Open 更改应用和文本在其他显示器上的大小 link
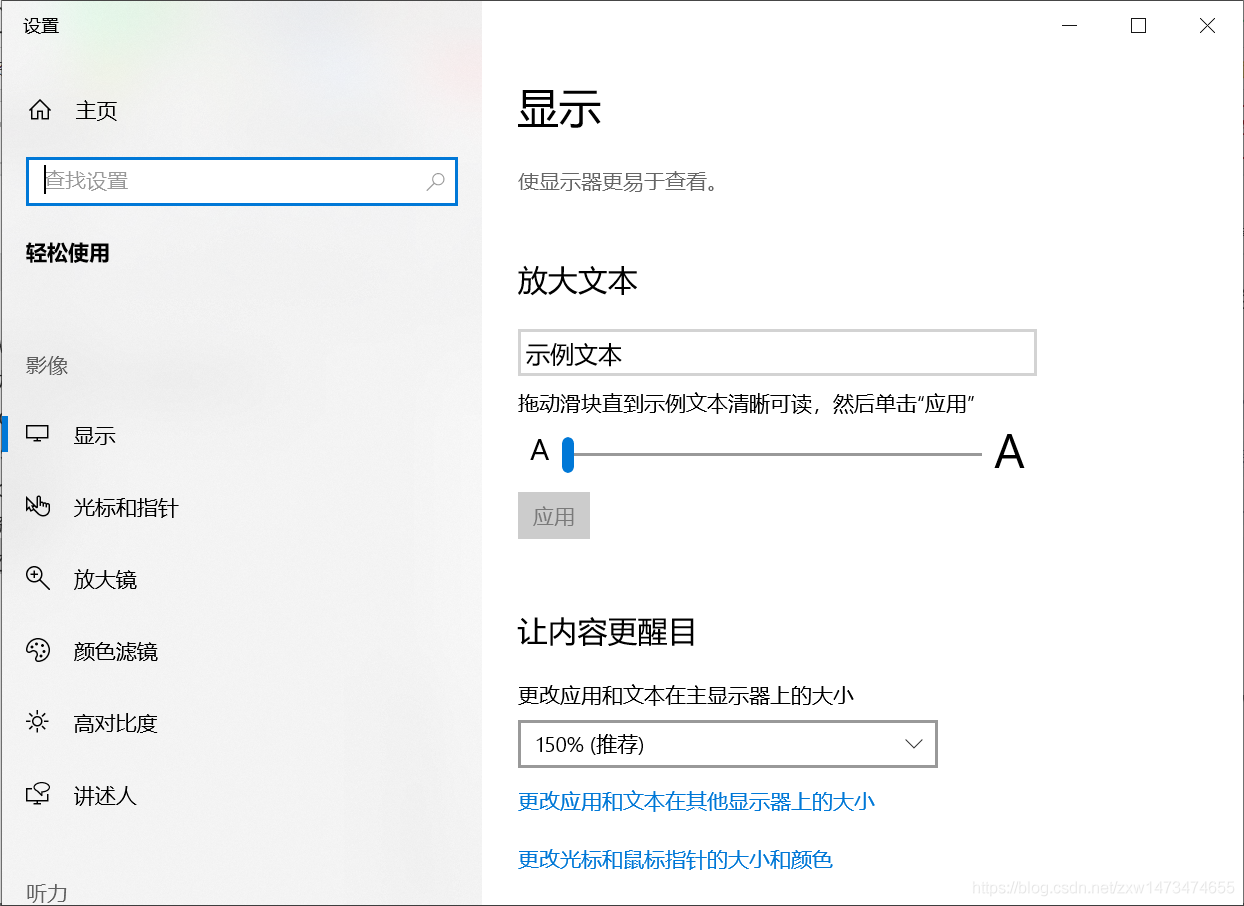Screen dimensions: 1244x906 [694, 801]
